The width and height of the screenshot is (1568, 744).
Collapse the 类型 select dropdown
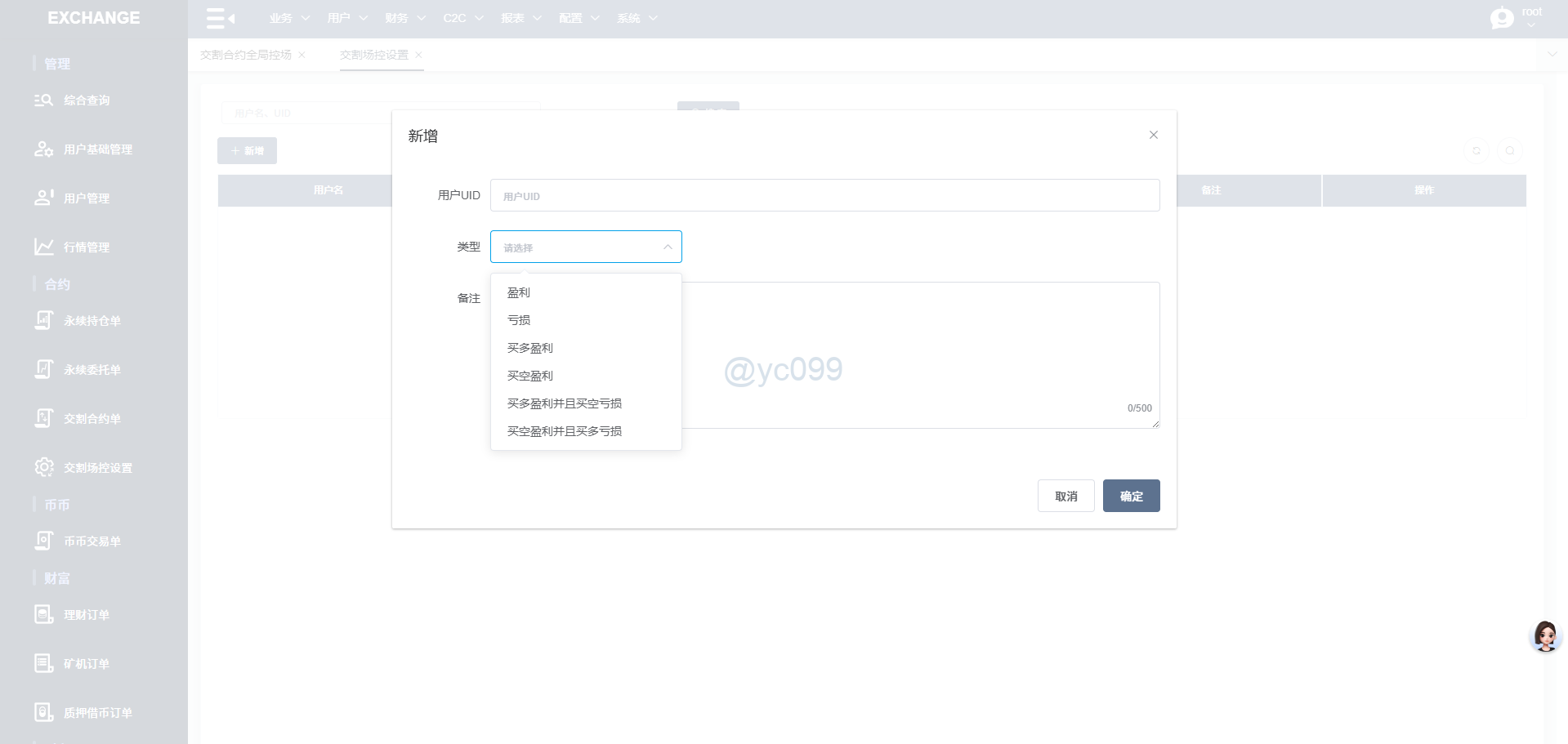coord(667,247)
